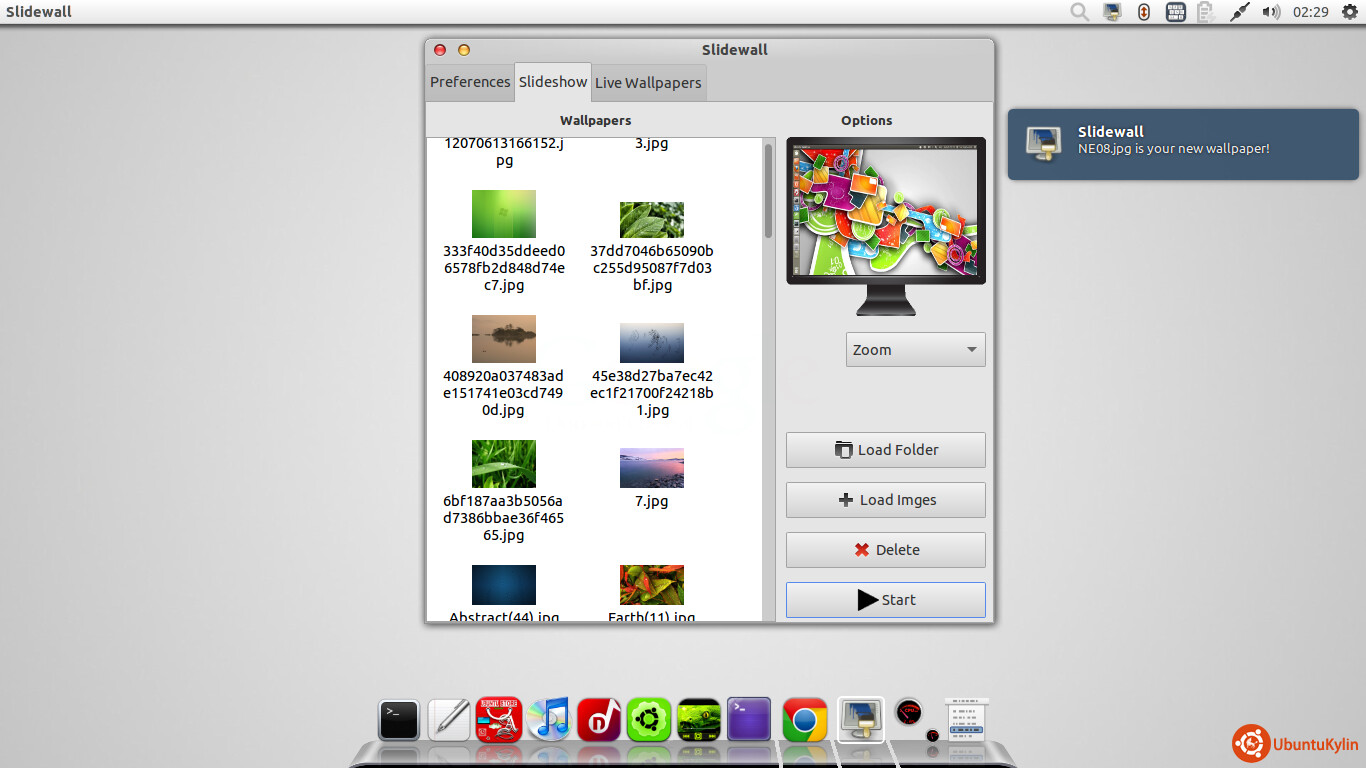Open the text editor pen icon in dock
1366x768 pixels.
449,719
